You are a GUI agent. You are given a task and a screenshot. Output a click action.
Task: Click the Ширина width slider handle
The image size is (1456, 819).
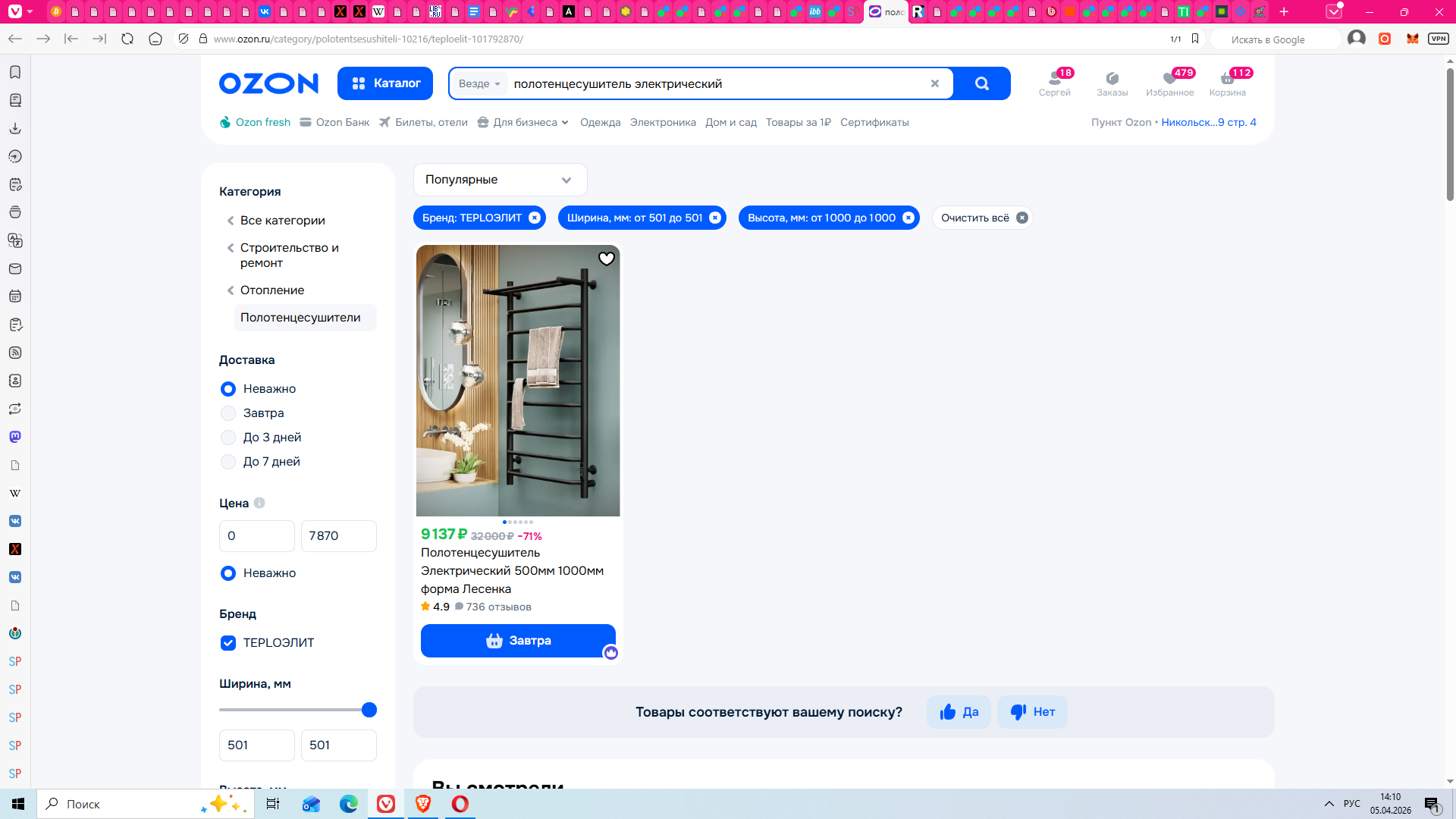[x=369, y=710]
